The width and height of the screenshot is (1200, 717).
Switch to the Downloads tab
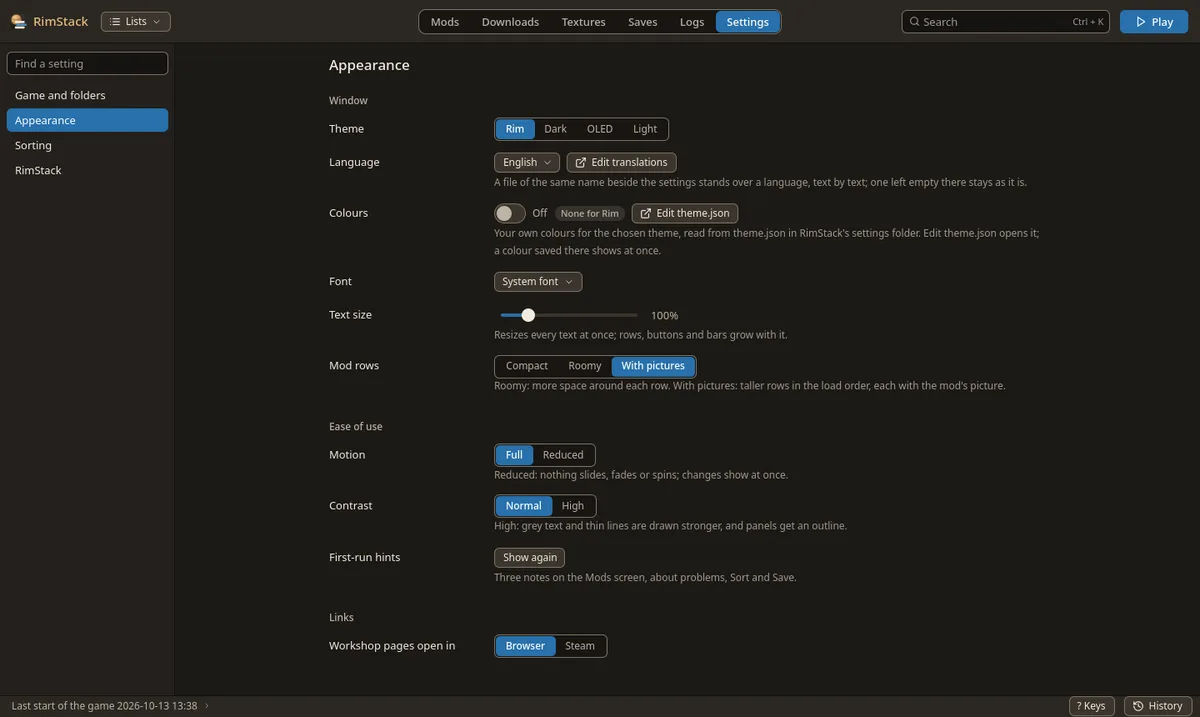[x=510, y=22]
